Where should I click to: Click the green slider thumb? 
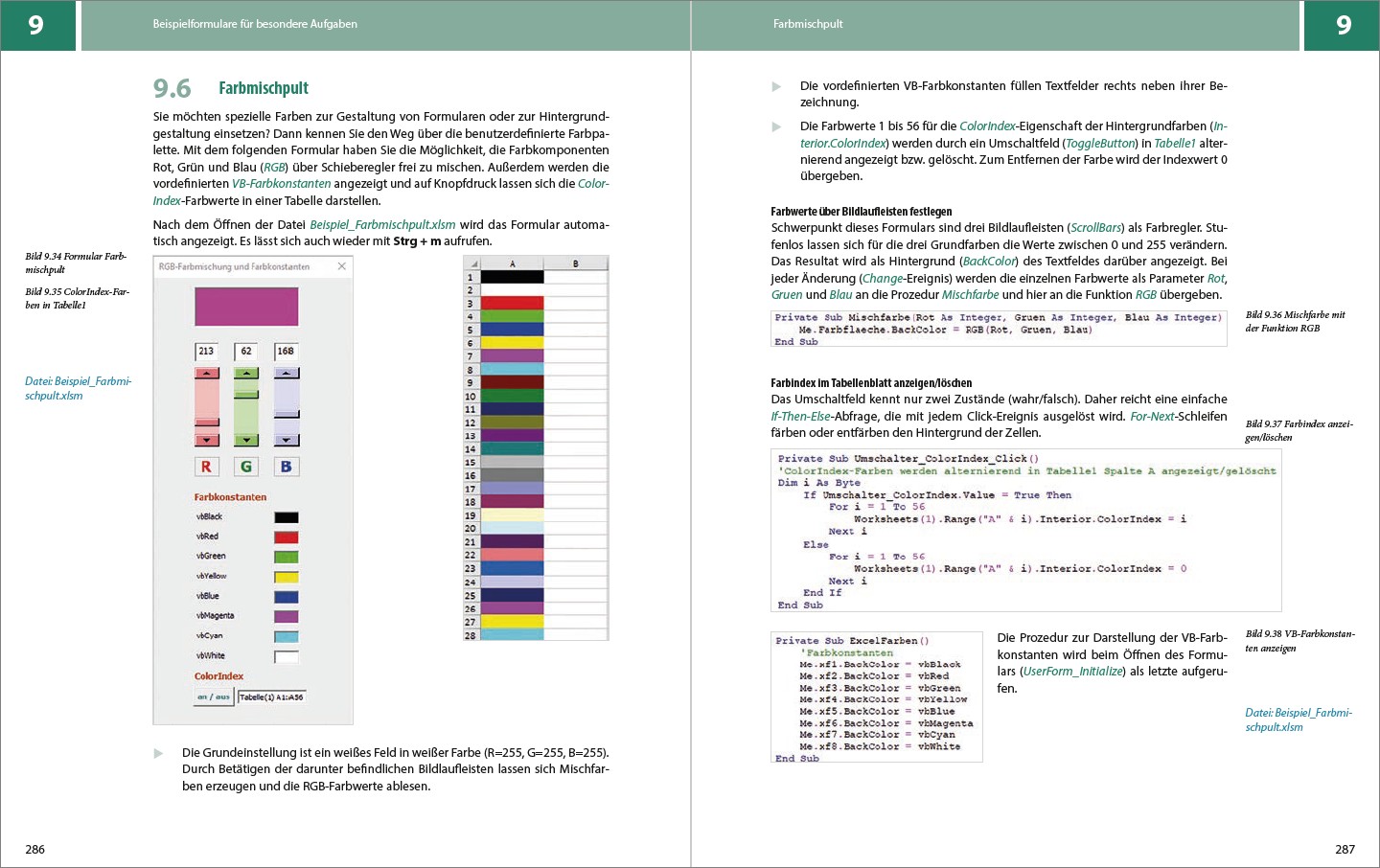tap(246, 394)
